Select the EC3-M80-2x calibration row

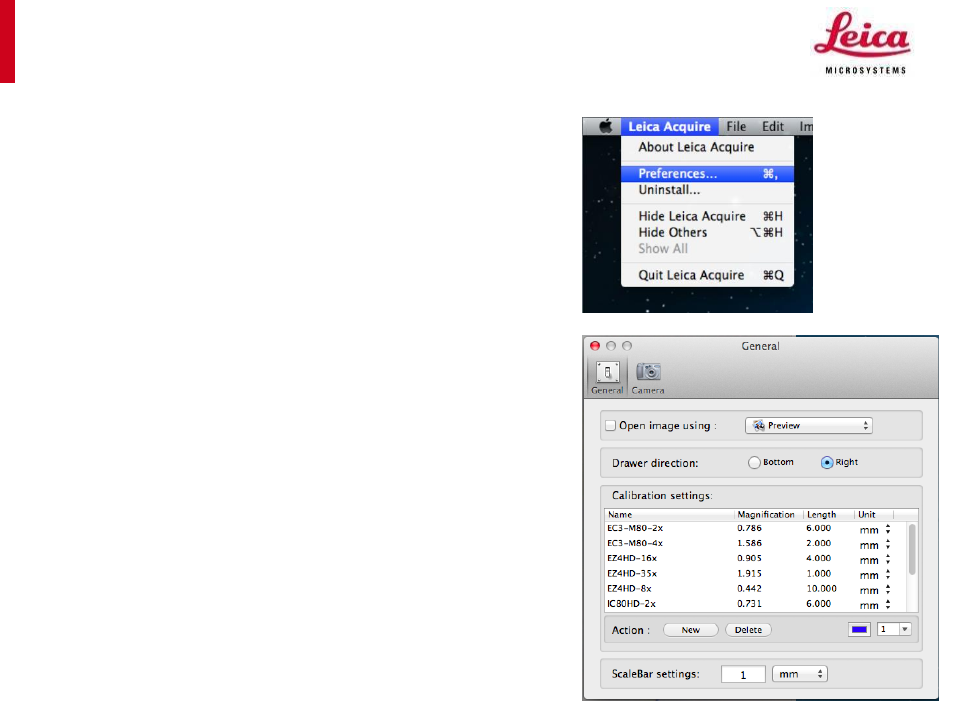754,529
